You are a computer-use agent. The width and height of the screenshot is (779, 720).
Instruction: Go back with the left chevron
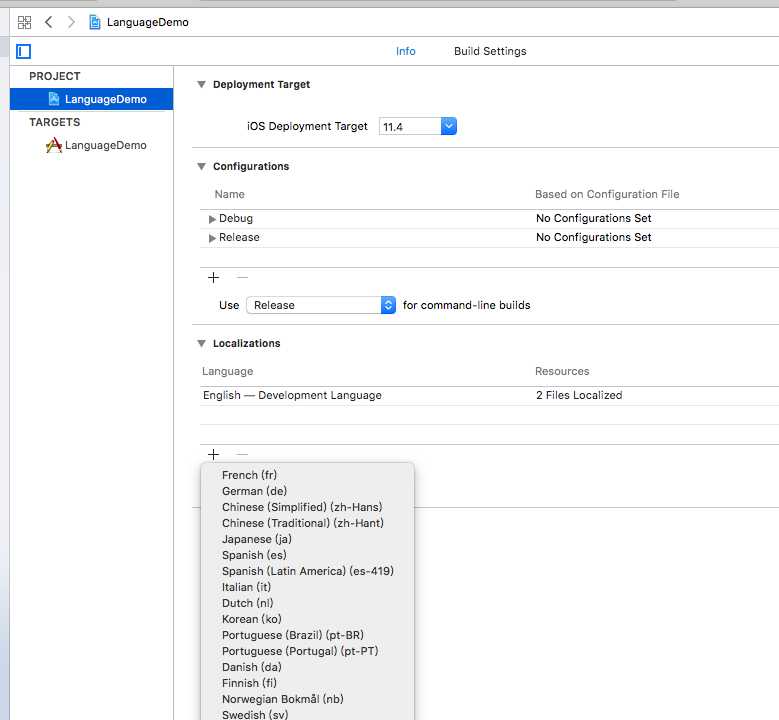49,22
